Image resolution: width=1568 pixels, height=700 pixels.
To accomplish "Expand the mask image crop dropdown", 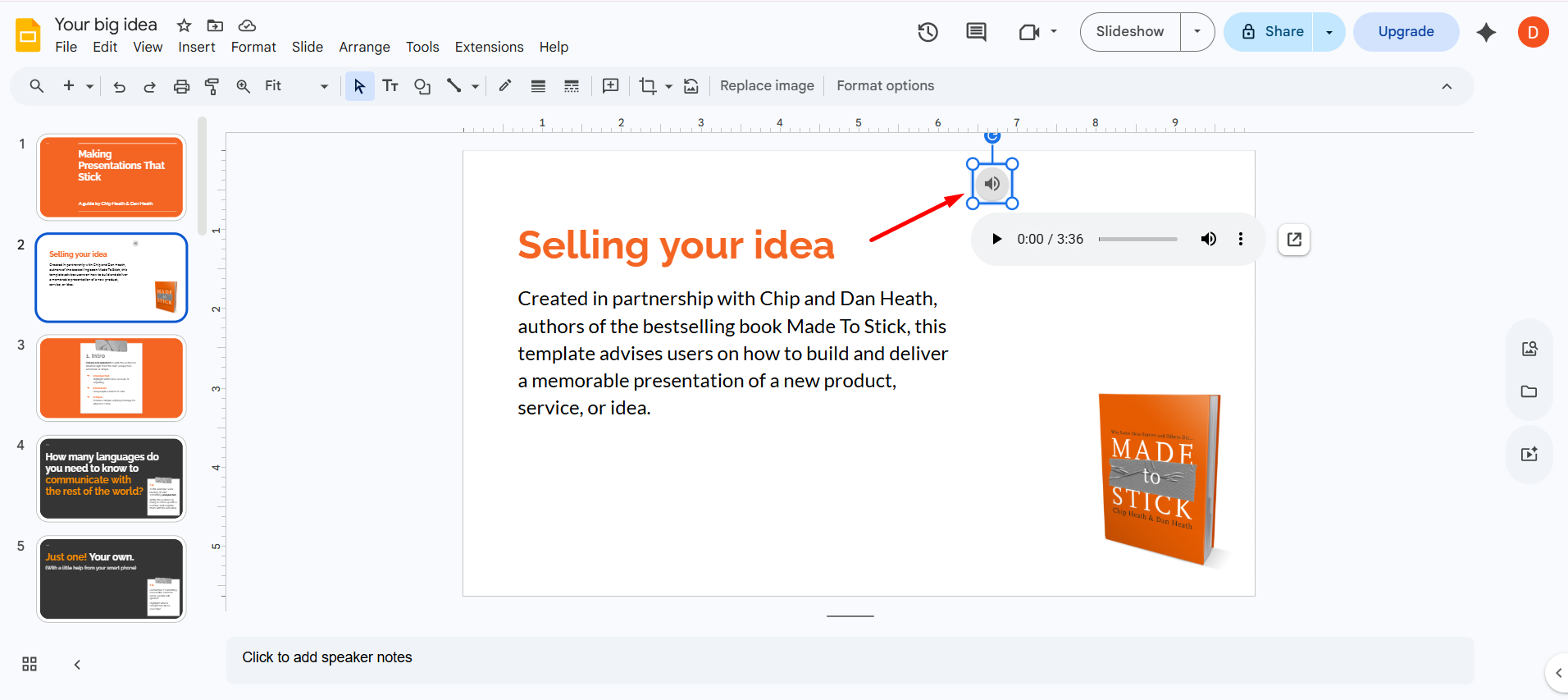I will pyautogui.click(x=668, y=86).
